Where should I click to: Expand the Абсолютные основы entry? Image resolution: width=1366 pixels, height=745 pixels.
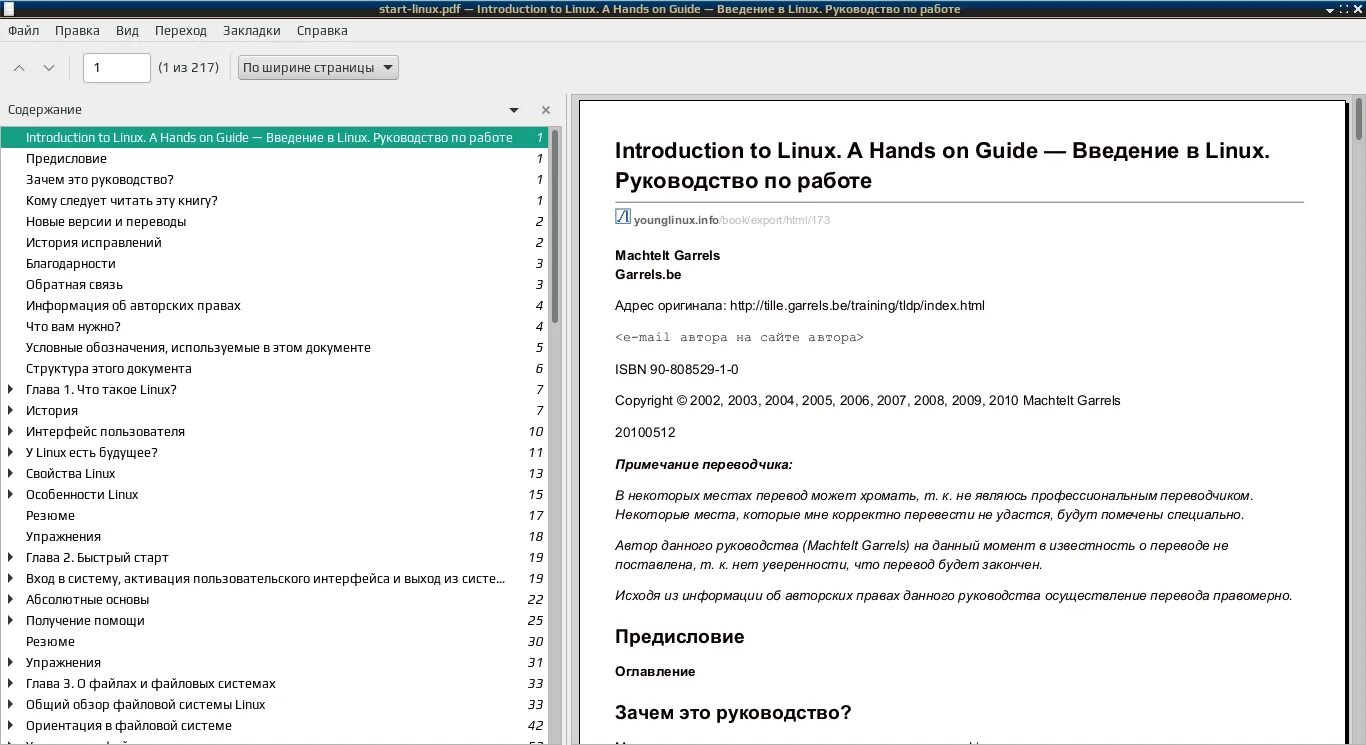(11, 600)
